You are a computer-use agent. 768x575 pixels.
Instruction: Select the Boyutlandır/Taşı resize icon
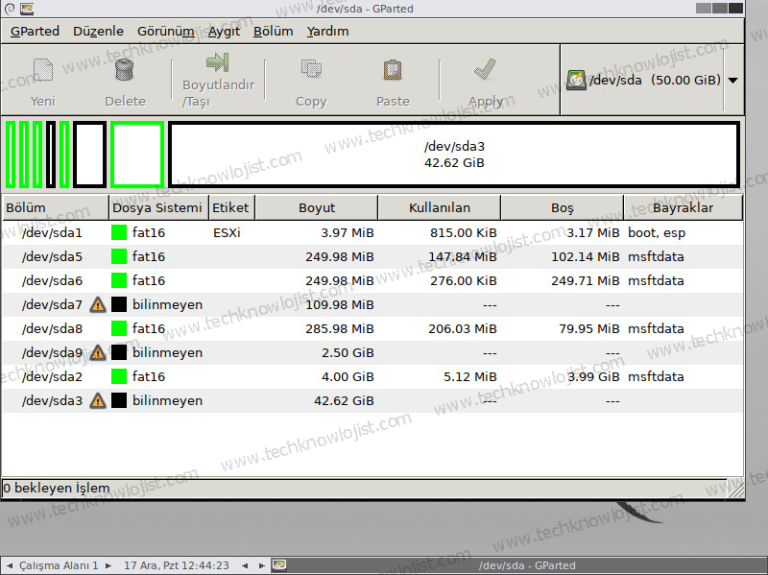pos(217,62)
